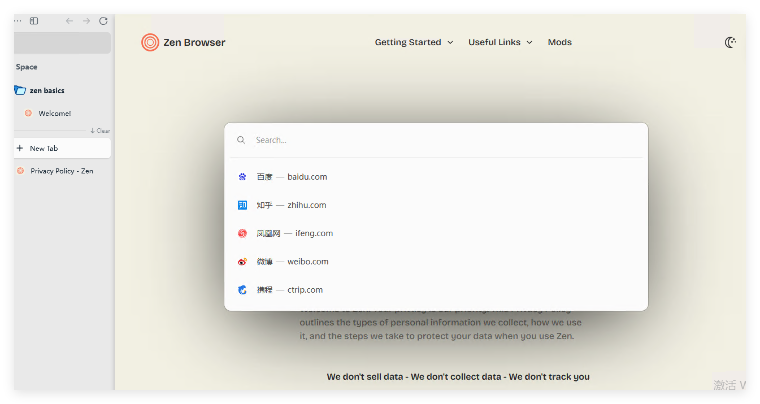The image size is (760, 404).
Task: Toggle the sidebar panel icon
Action: coord(34,21)
